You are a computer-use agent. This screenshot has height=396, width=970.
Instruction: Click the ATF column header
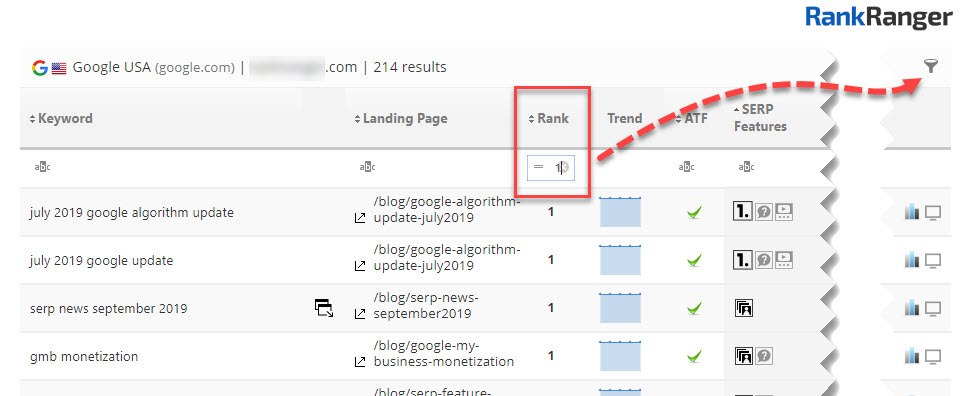[x=692, y=118]
